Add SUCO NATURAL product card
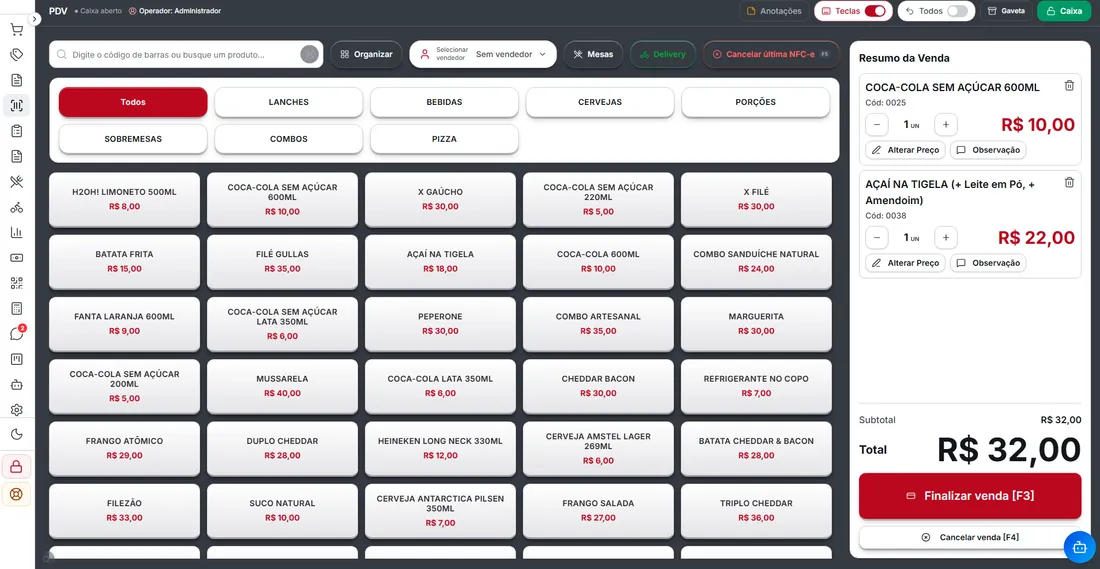The width and height of the screenshot is (1100, 569). 283,511
